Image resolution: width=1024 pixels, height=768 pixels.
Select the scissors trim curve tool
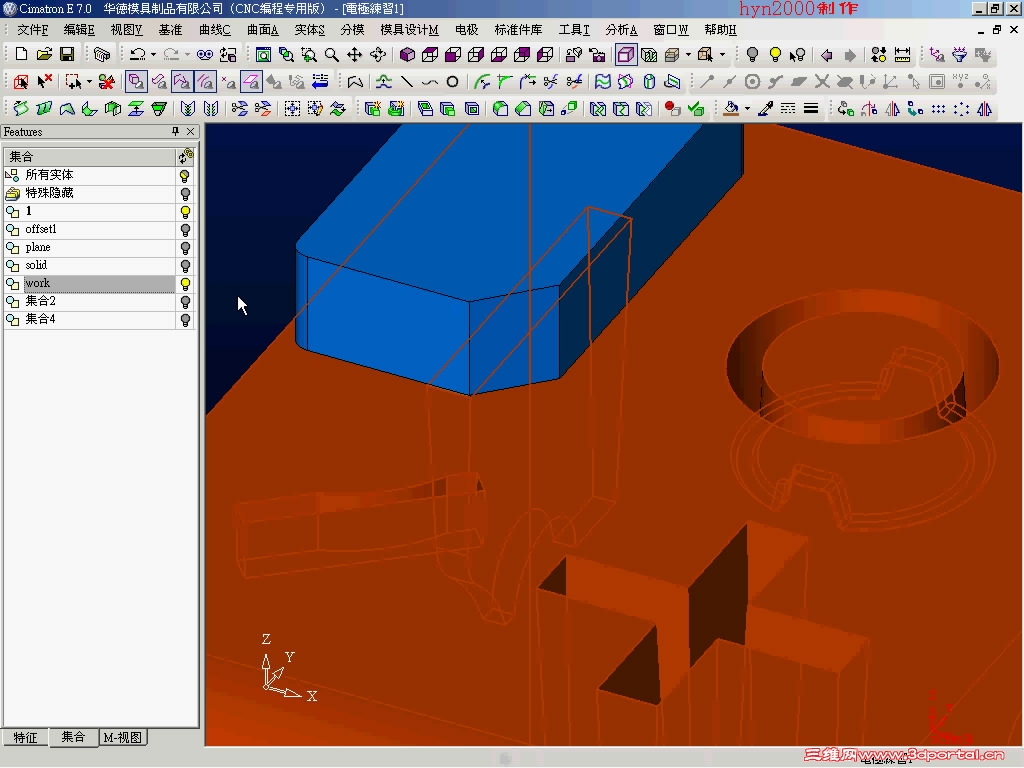[x=551, y=82]
